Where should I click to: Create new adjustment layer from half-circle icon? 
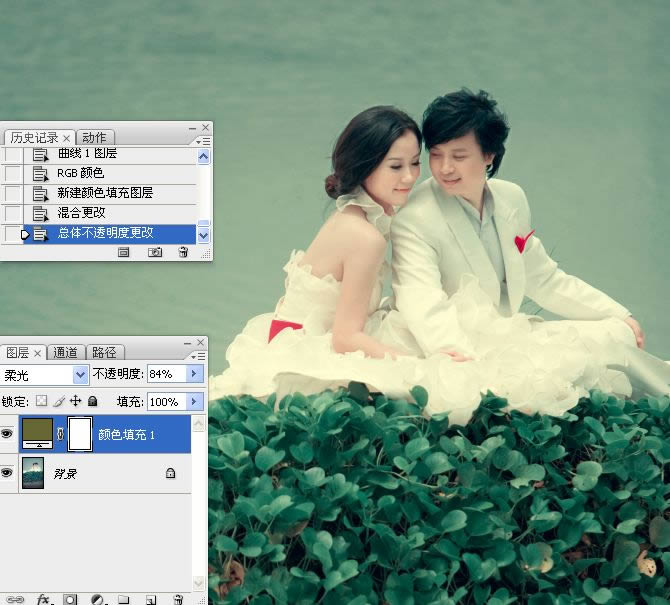pyautogui.click(x=97, y=598)
